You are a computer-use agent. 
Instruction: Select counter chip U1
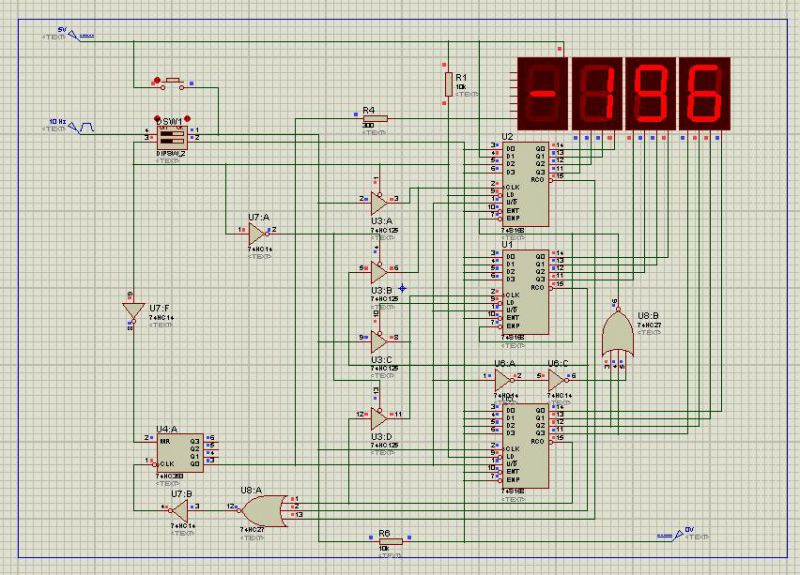pyautogui.click(x=525, y=292)
